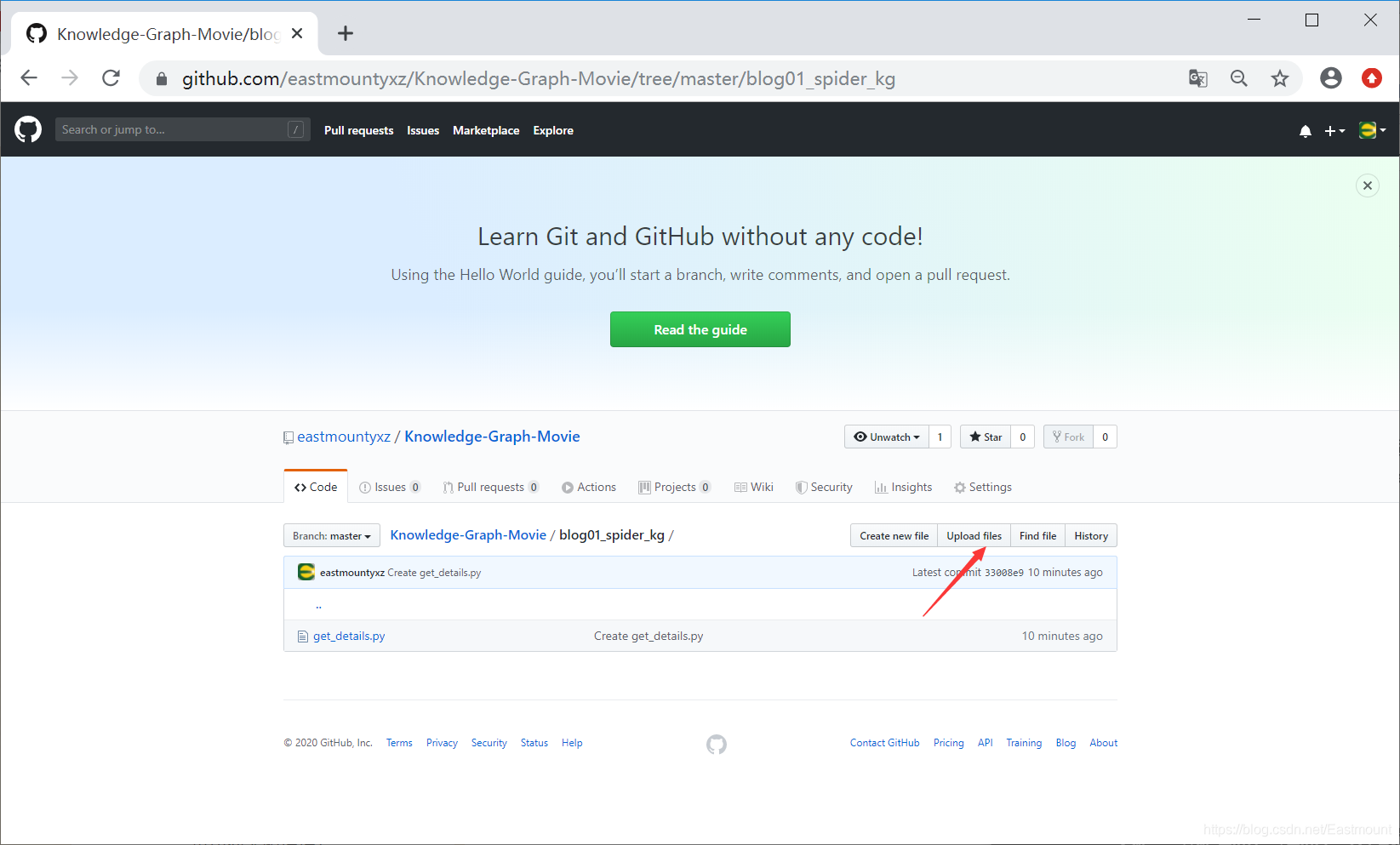Viewport: 1400px width, 845px height.
Task: Click the Fork button
Action: pyautogui.click(x=1068, y=437)
